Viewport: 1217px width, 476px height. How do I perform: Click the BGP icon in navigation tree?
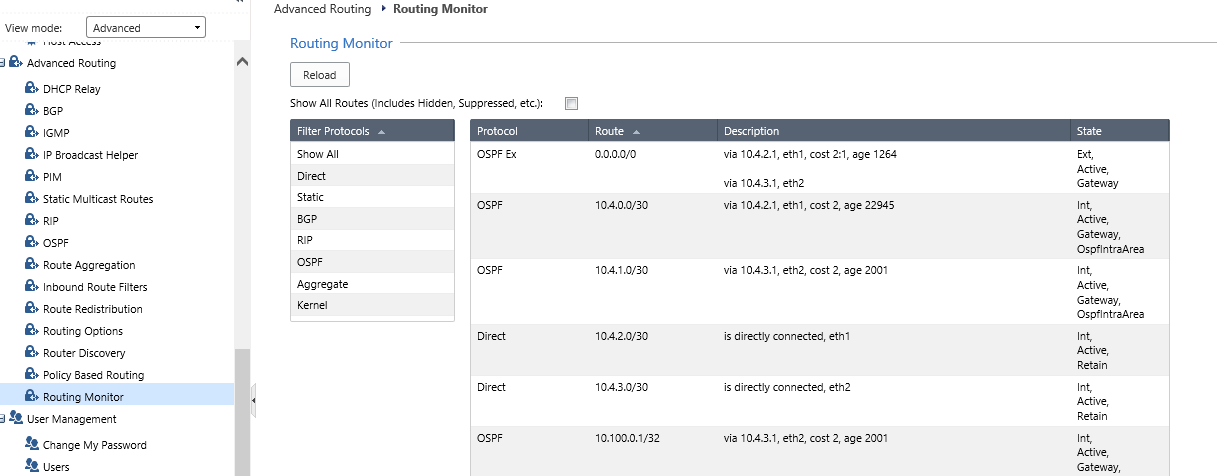(31, 111)
